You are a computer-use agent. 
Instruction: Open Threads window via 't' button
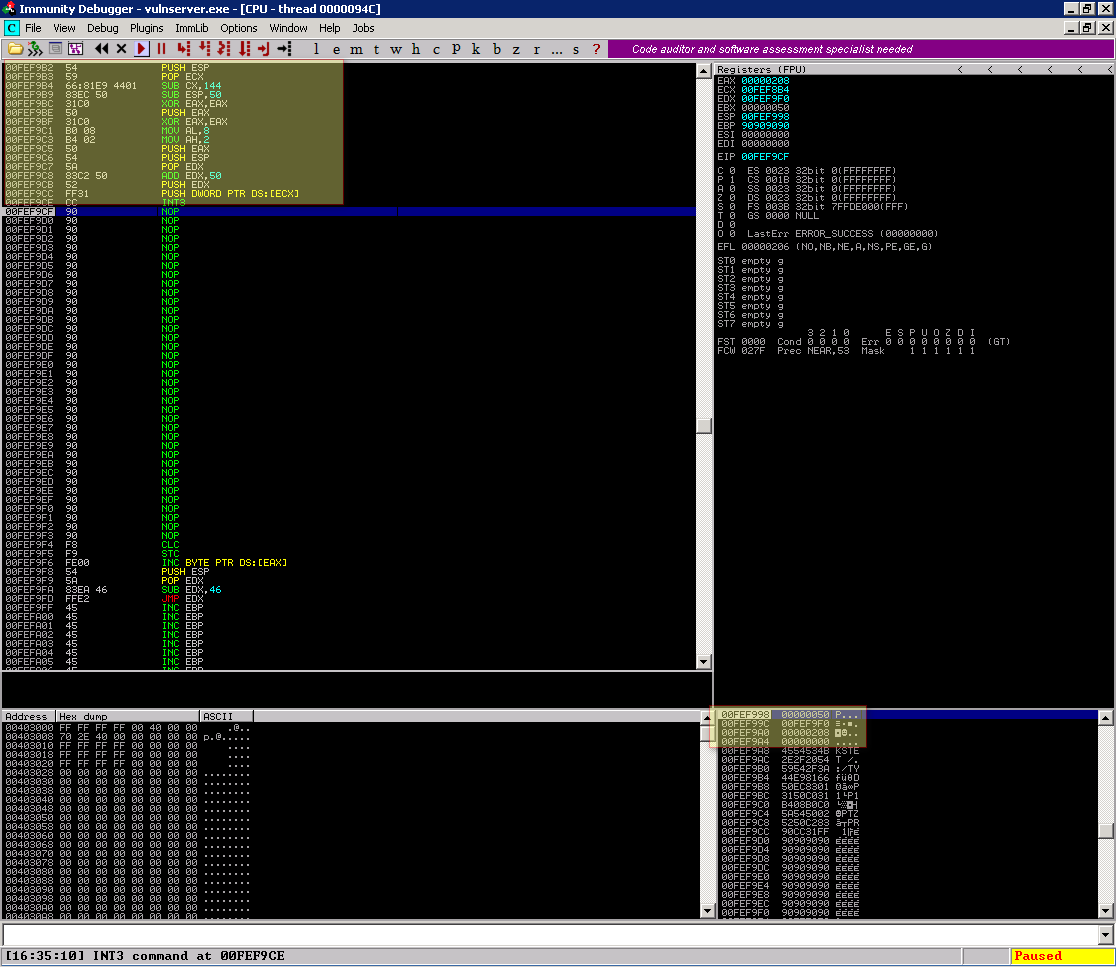pos(377,49)
